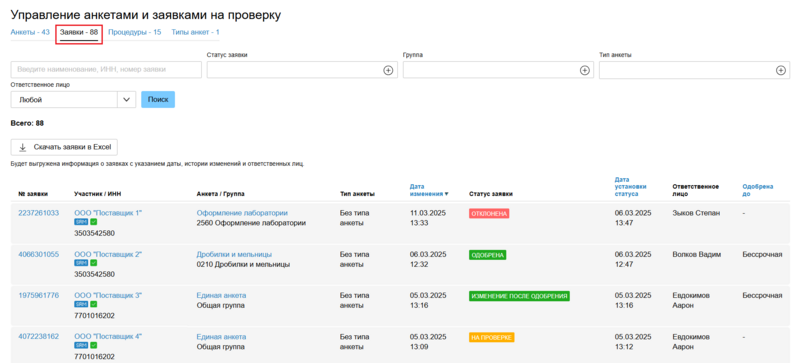Click the Поиск button

point(158,100)
